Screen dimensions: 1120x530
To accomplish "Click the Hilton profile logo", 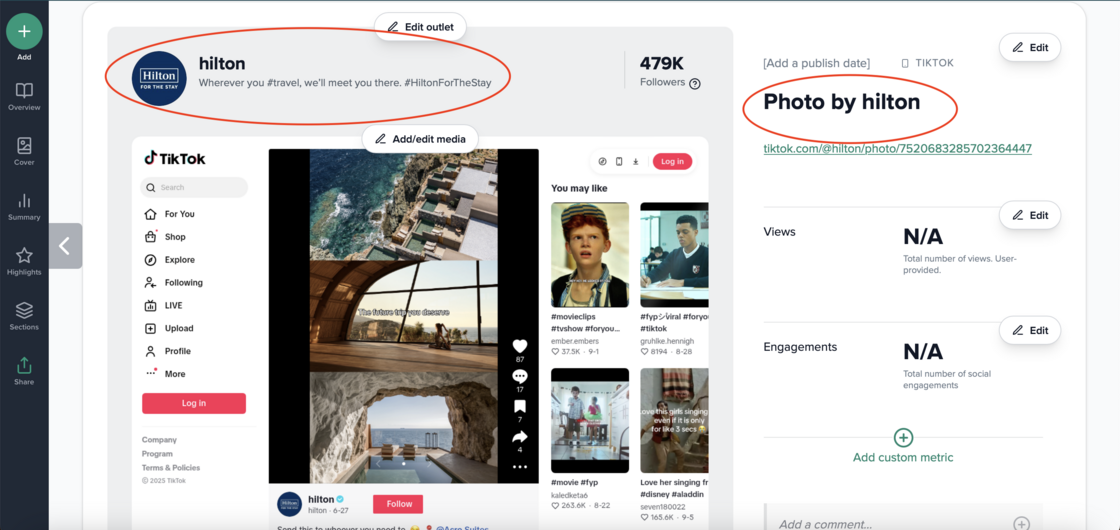I will coord(159,79).
